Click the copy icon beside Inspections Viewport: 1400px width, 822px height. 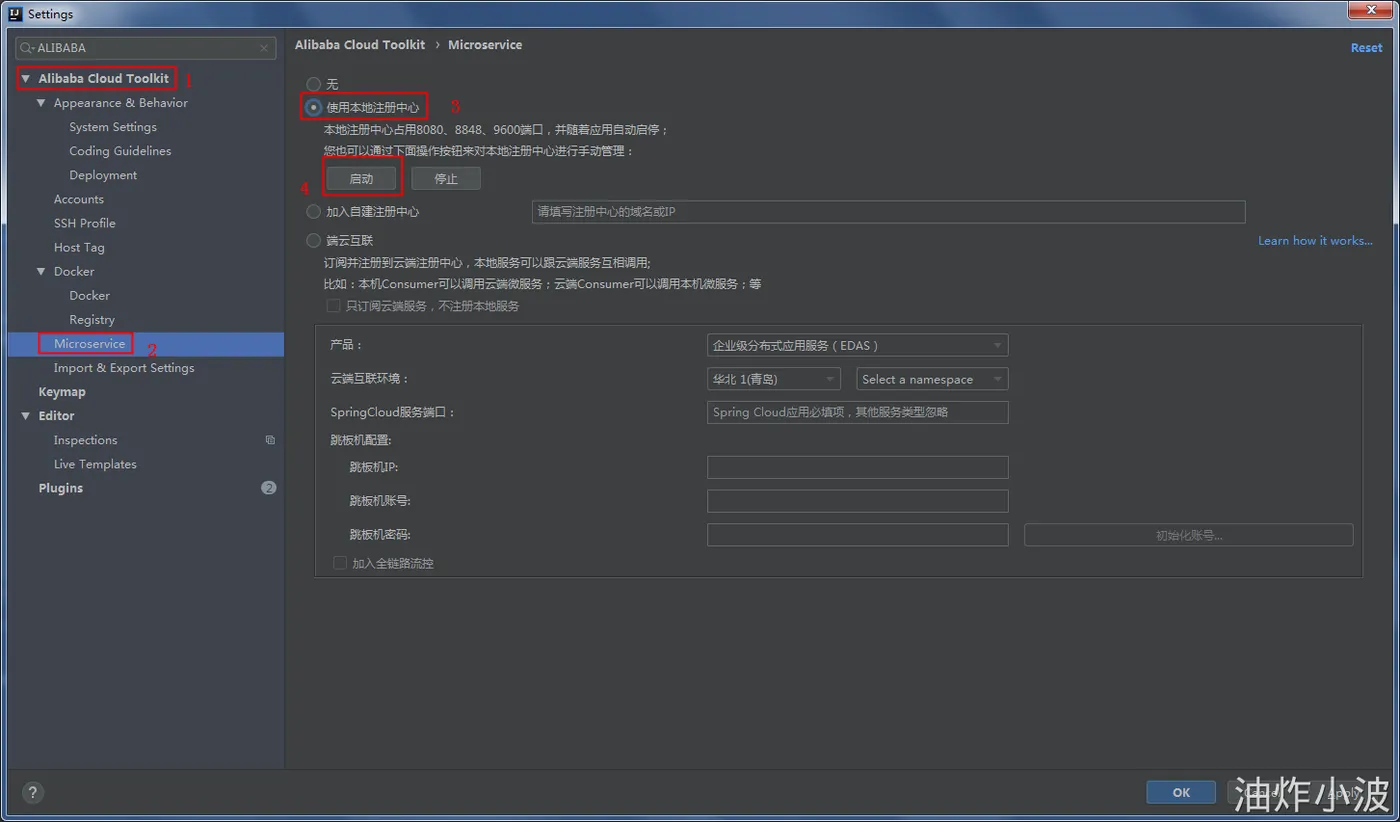pyautogui.click(x=270, y=440)
